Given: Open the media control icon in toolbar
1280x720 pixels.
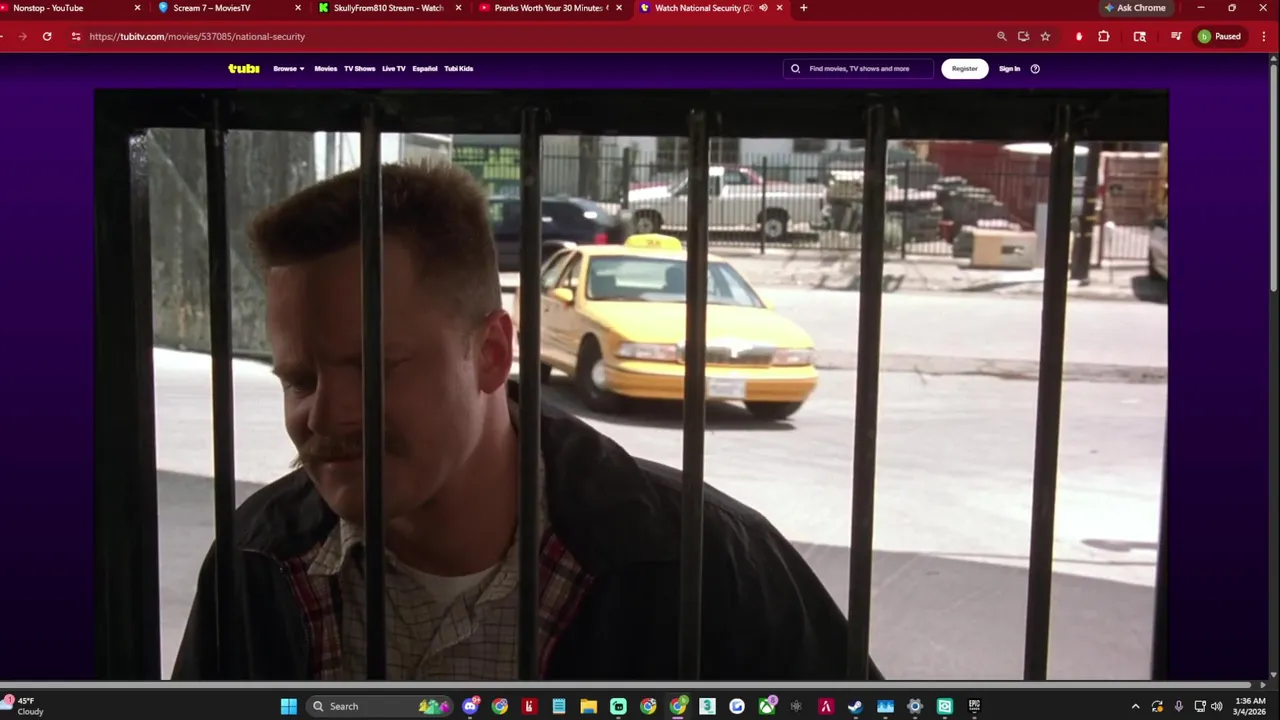Looking at the screenshot, I should [1176, 36].
